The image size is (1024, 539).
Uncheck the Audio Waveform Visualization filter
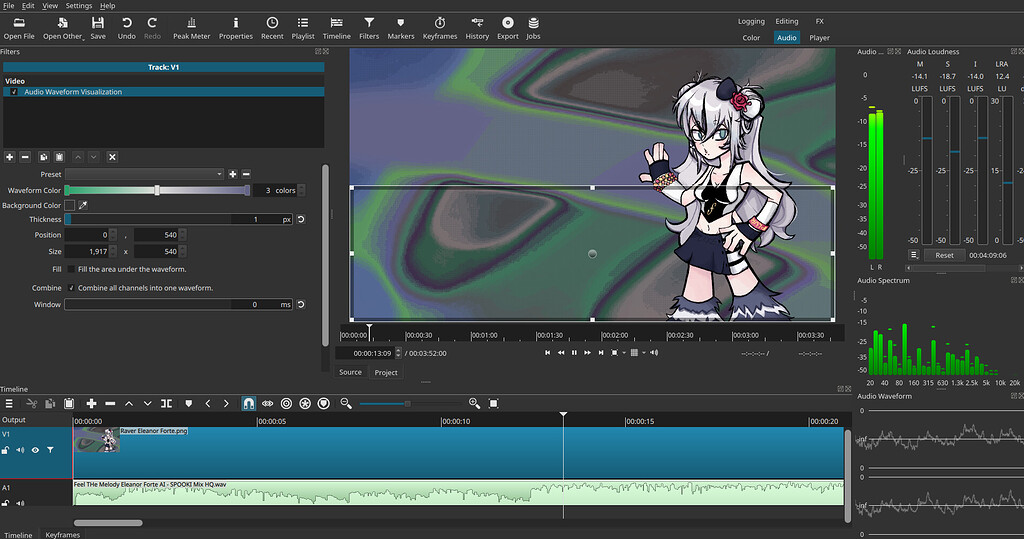coord(14,92)
